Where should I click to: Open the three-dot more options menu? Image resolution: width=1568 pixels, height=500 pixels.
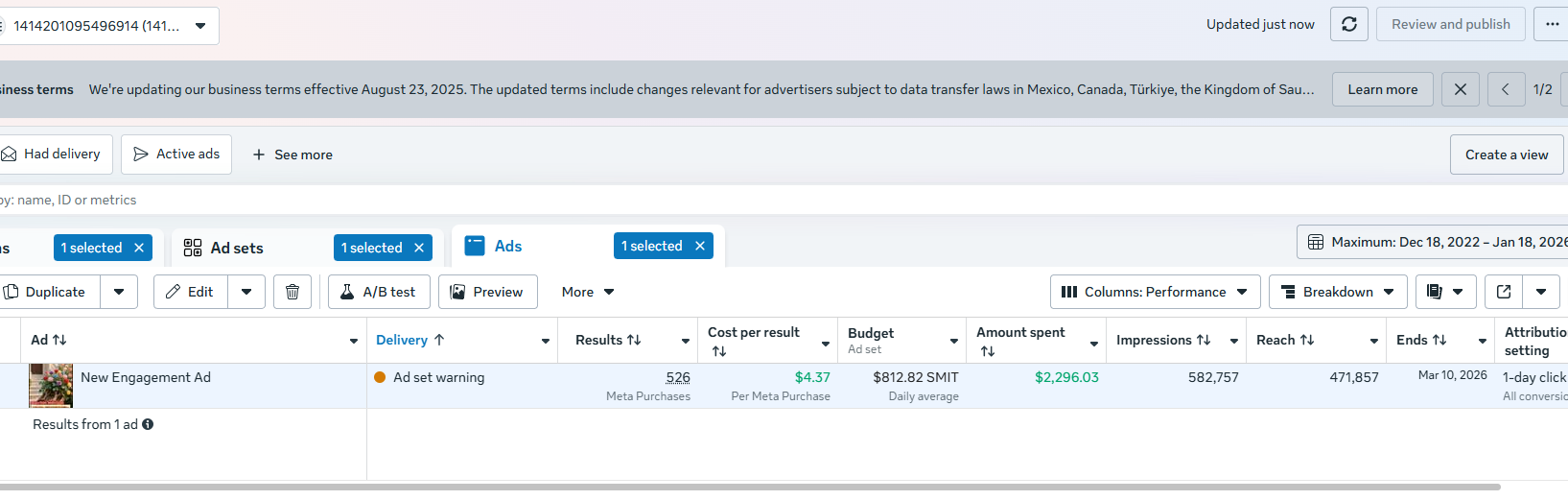pos(1552,24)
